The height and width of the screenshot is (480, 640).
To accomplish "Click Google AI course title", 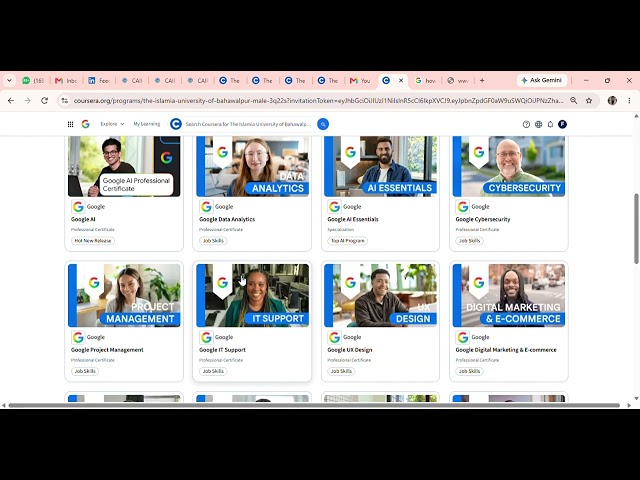I will 83,219.
